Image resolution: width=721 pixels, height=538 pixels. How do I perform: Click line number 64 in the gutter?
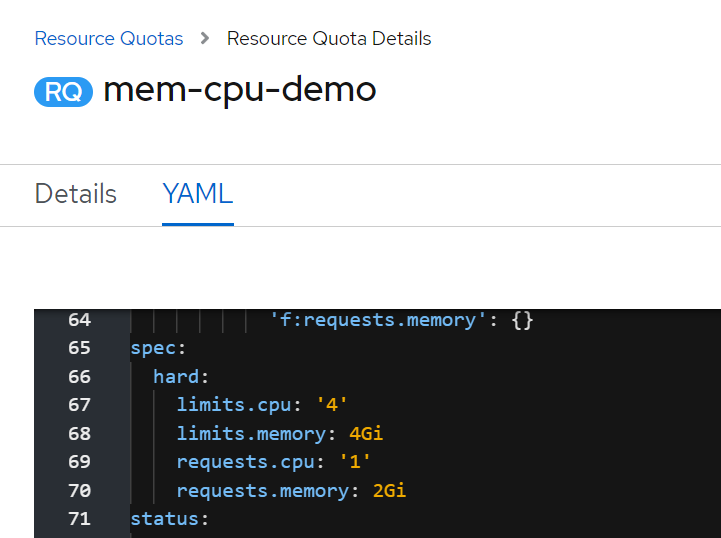pyautogui.click(x=80, y=320)
